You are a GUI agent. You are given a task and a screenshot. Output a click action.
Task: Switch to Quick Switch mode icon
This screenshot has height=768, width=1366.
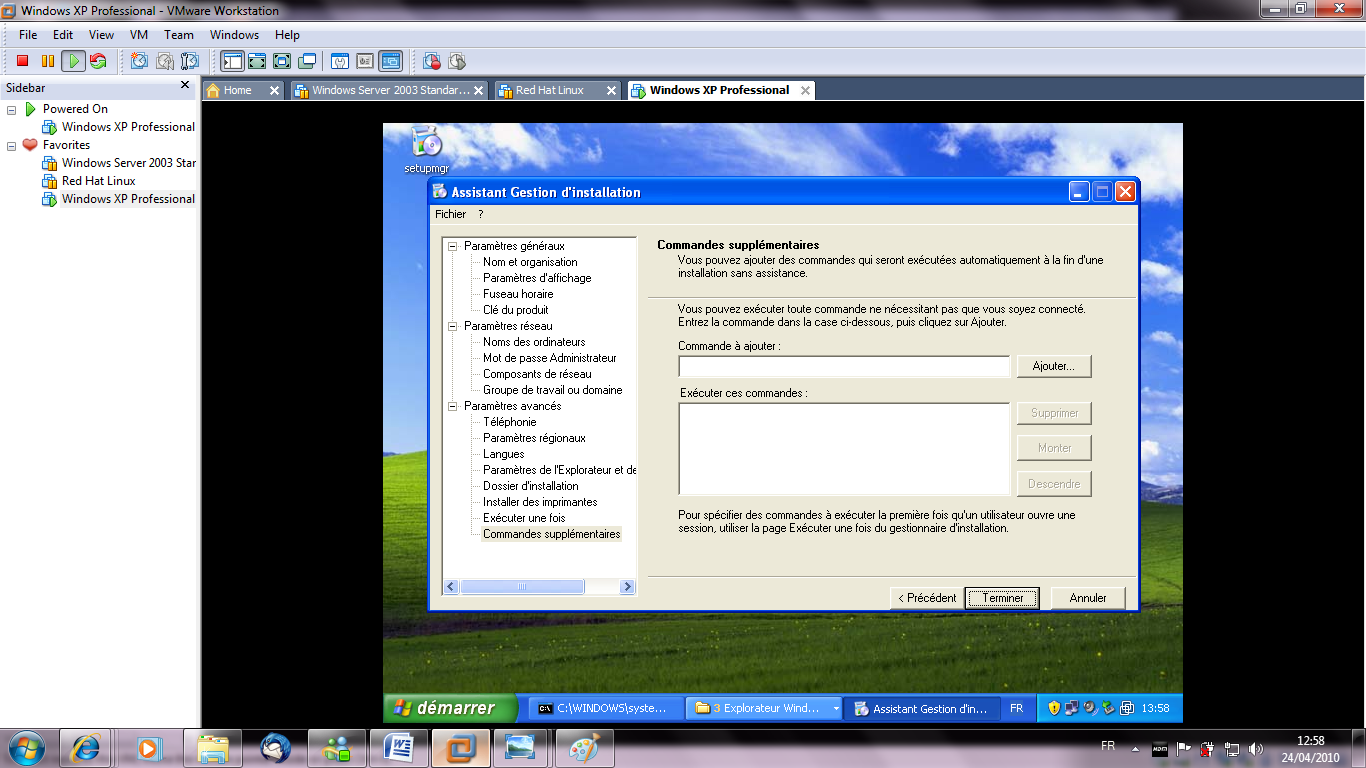coord(257,61)
